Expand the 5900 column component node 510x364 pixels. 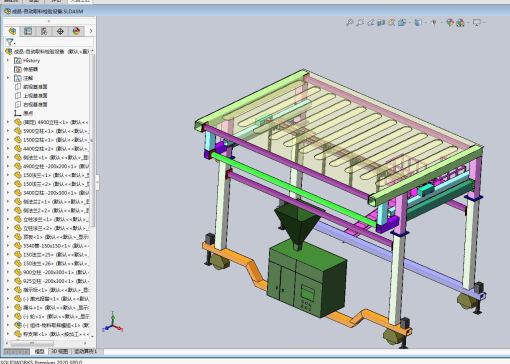pyautogui.click(x=8, y=131)
